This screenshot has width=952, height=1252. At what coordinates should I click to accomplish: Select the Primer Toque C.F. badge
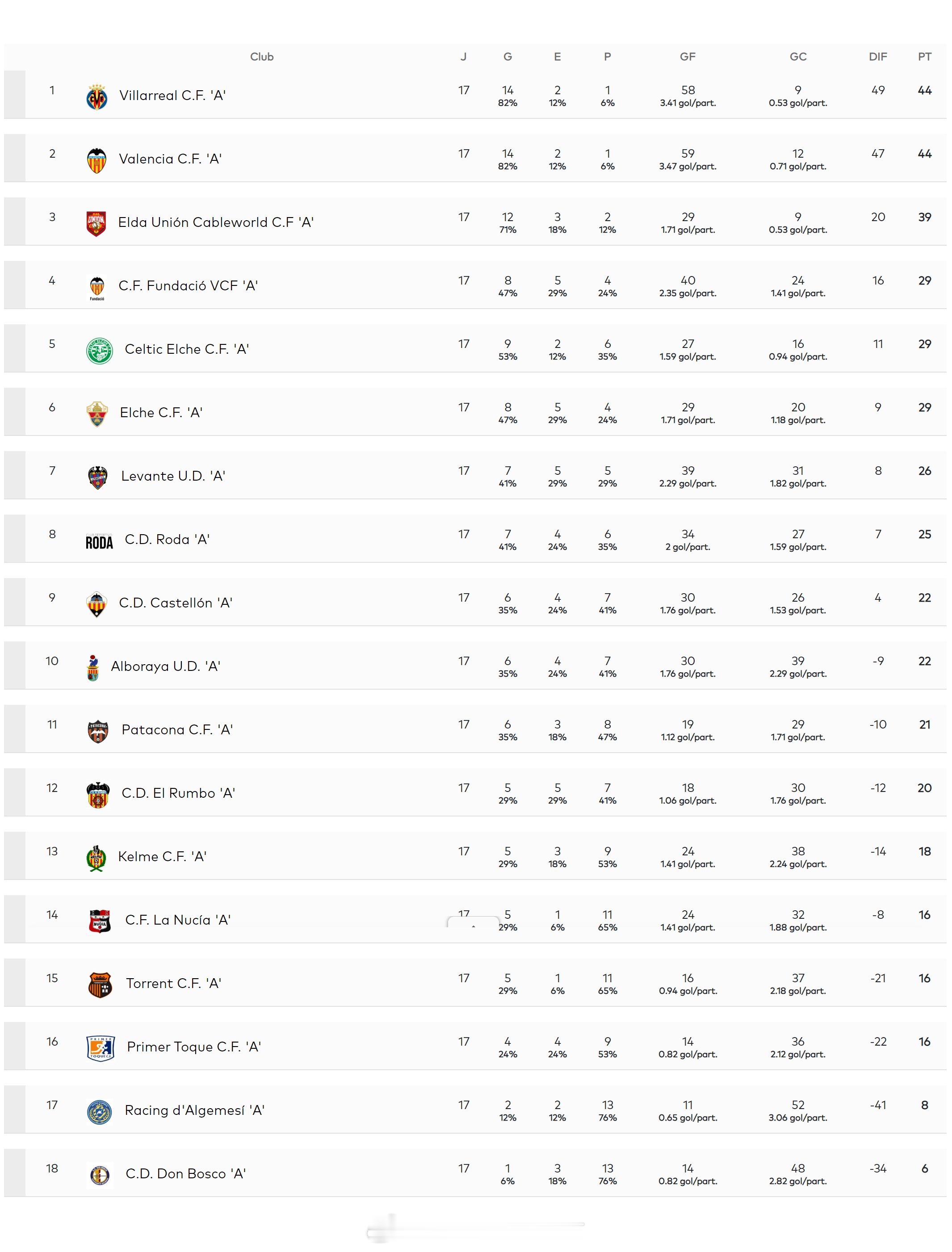[x=101, y=1048]
